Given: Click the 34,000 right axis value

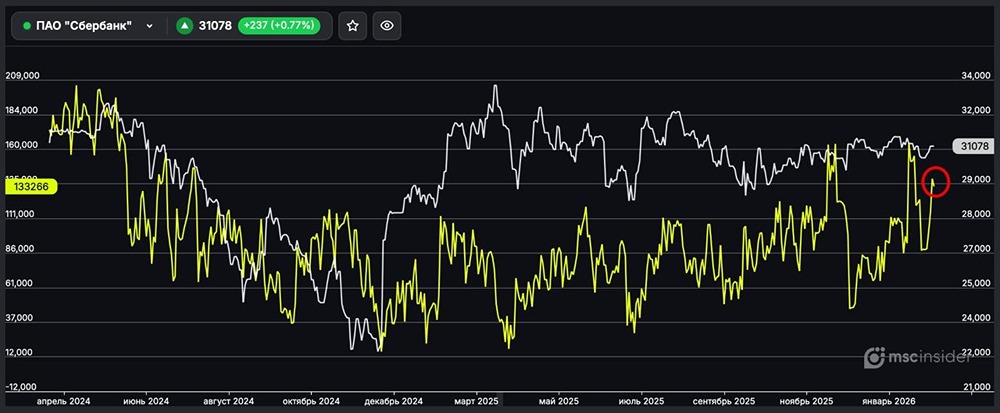Looking at the screenshot, I should pyautogui.click(x=976, y=76).
